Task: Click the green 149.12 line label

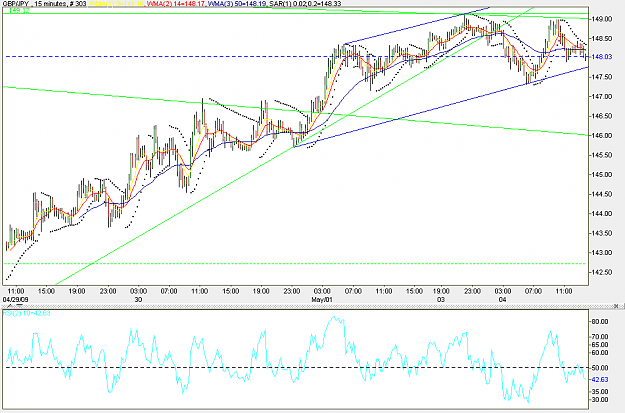Action: 19,11
